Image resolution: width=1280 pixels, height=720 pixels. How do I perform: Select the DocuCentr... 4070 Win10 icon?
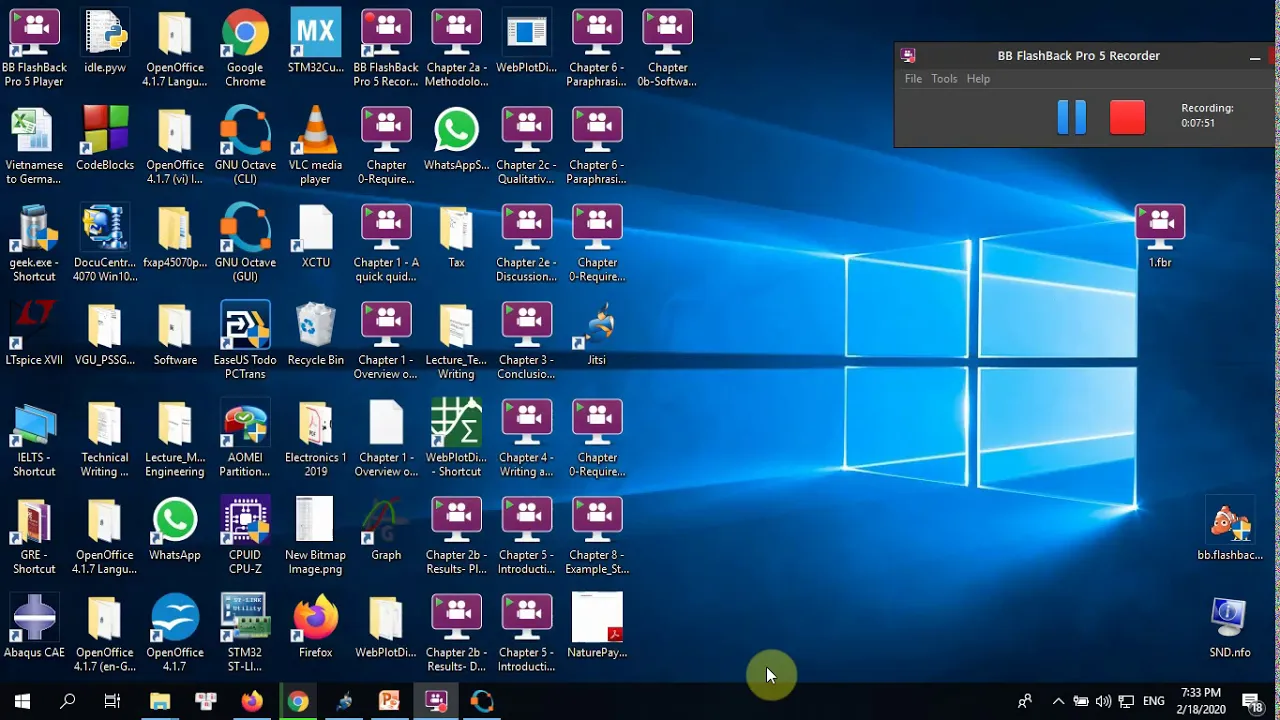105,243
